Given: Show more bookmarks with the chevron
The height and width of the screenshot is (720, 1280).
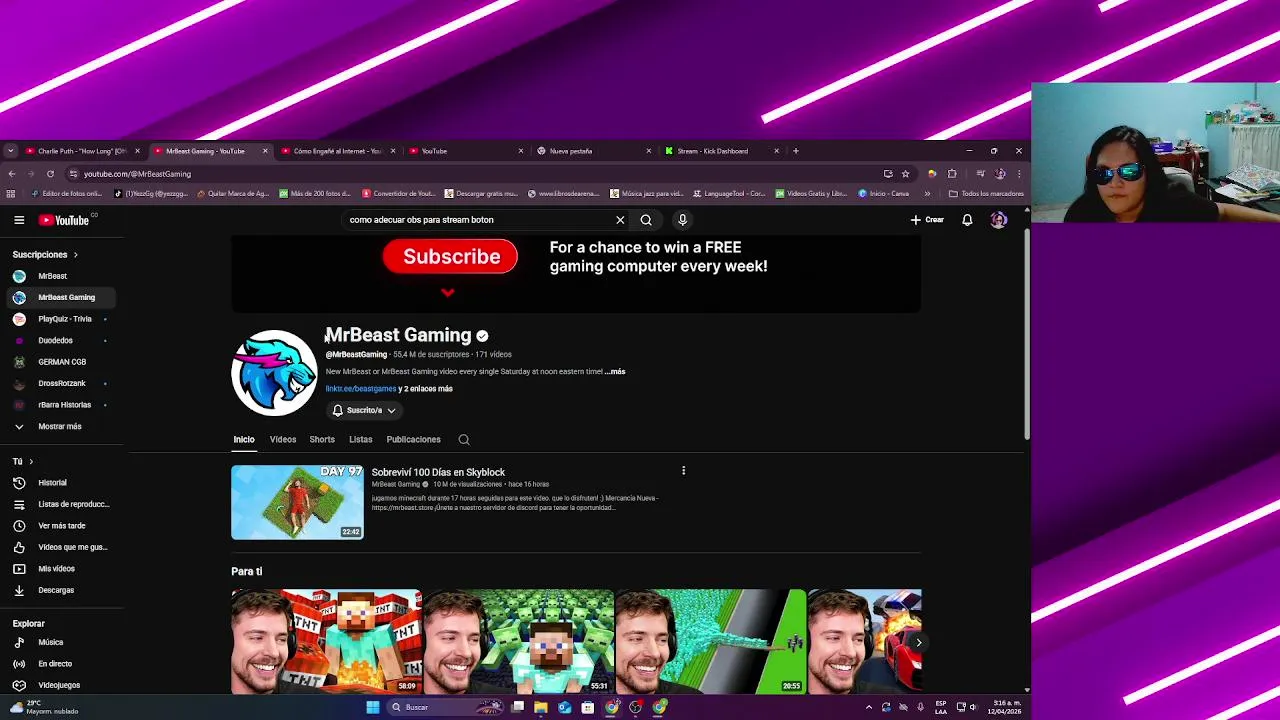Looking at the screenshot, I should pos(928,194).
